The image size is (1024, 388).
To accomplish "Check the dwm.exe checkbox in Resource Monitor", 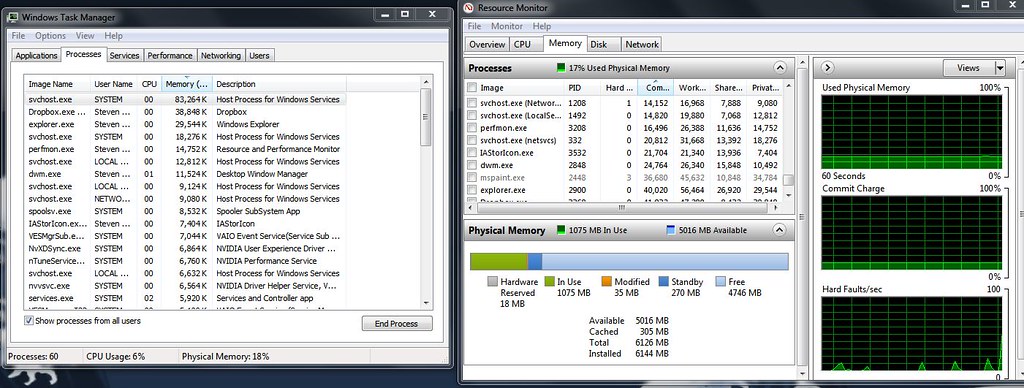I will pos(472,165).
